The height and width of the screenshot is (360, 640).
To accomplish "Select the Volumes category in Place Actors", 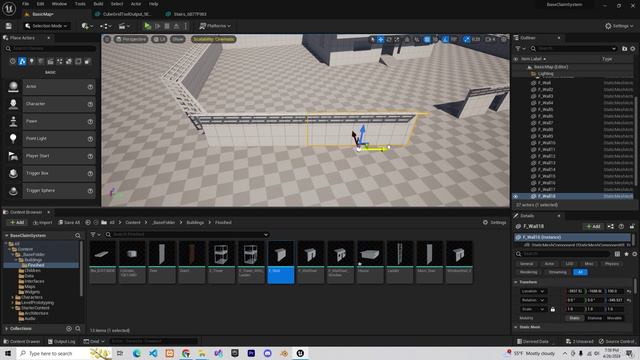I will tap(78, 61).
